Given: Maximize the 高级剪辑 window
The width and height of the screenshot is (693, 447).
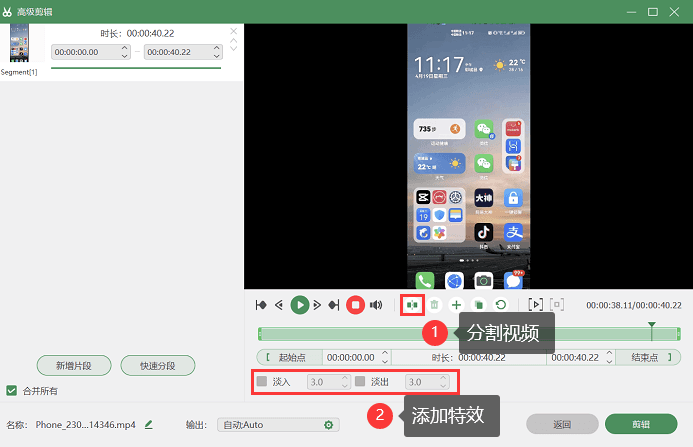Looking at the screenshot, I should [653, 12].
